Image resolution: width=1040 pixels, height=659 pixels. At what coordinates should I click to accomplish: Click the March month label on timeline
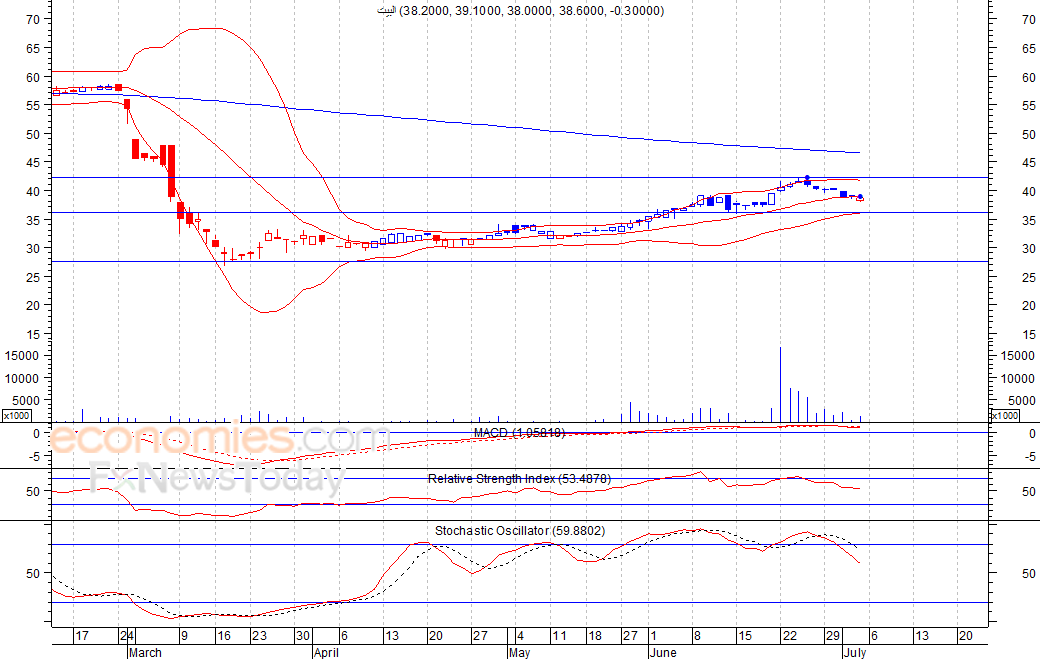pyautogui.click(x=145, y=652)
